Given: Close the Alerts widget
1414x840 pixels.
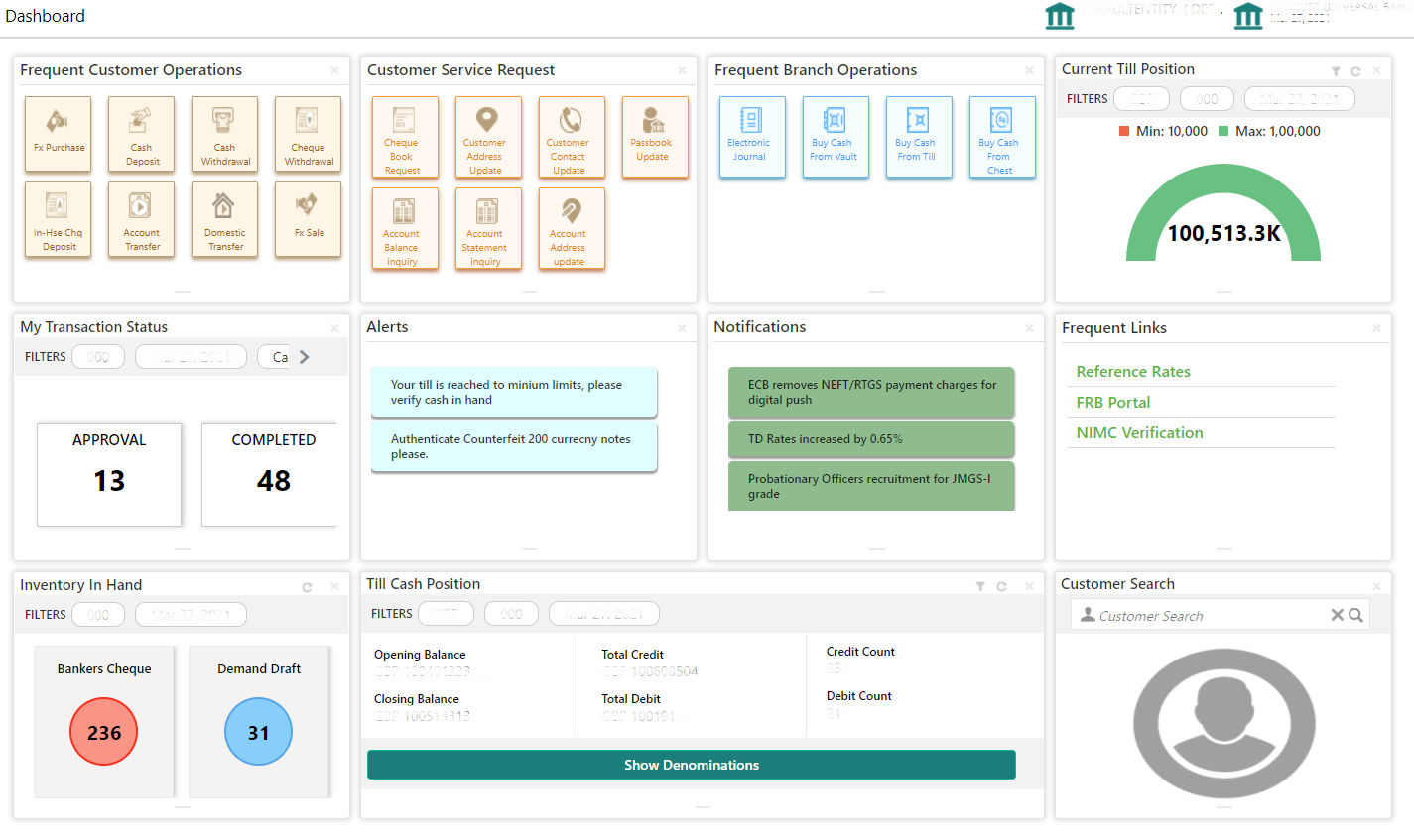Looking at the screenshot, I should coord(682,328).
